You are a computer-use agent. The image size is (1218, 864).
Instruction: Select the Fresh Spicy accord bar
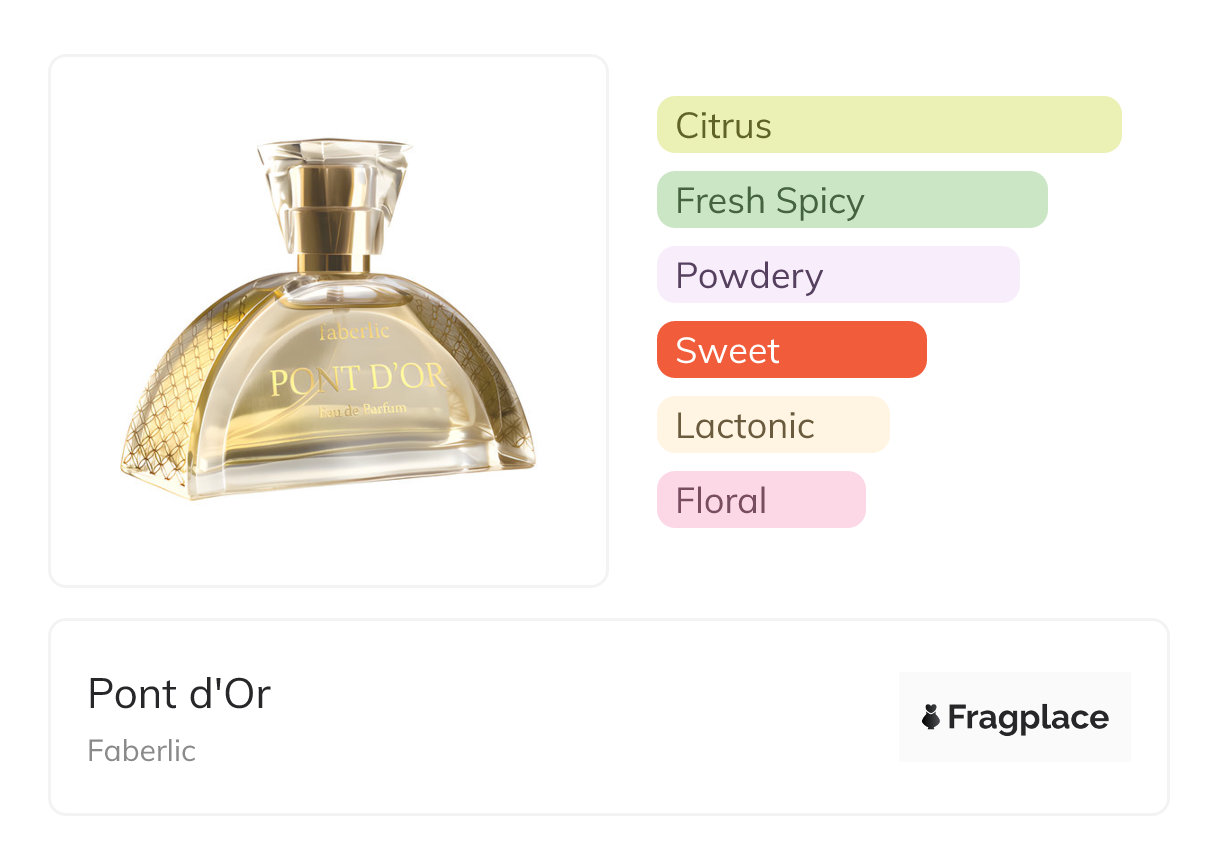click(x=851, y=200)
